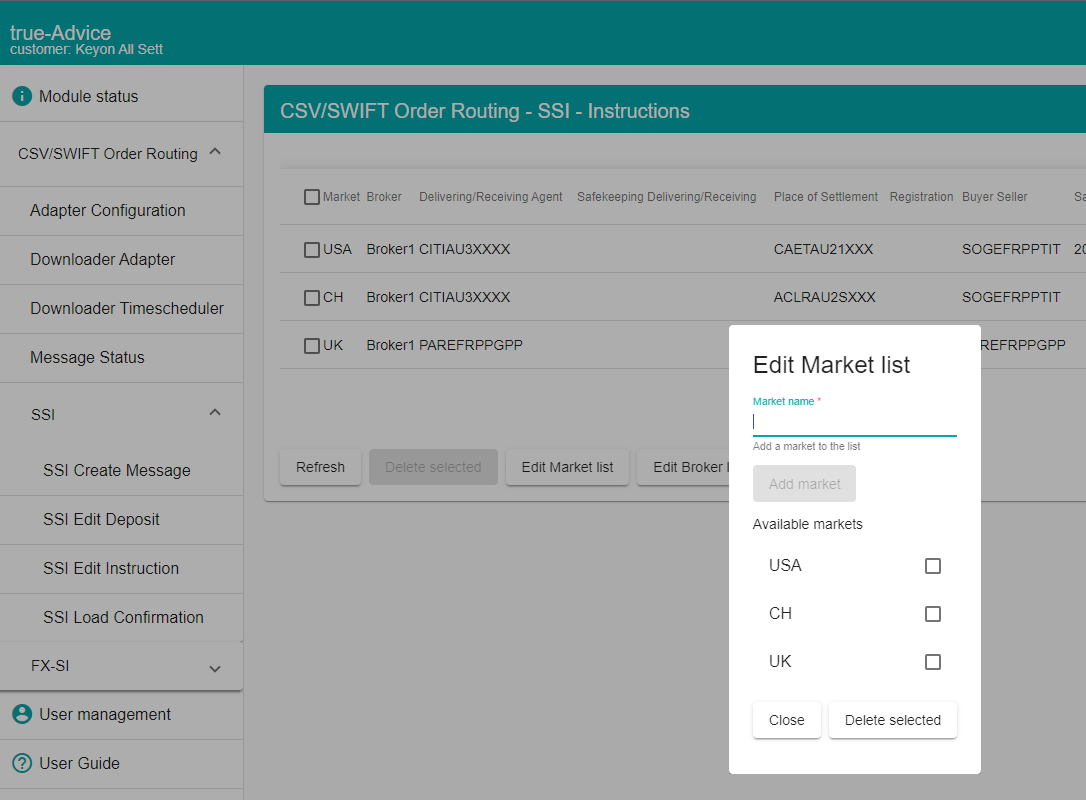Click Safekeeping Delivering/Receiving column header
This screenshot has width=1086, height=800.
click(666, 197)
